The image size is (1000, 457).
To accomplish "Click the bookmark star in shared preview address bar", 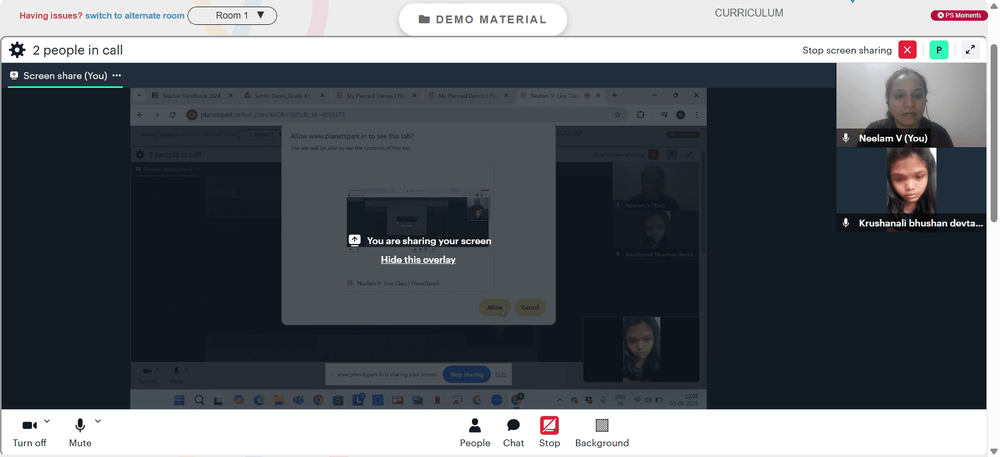I will 617,115.
